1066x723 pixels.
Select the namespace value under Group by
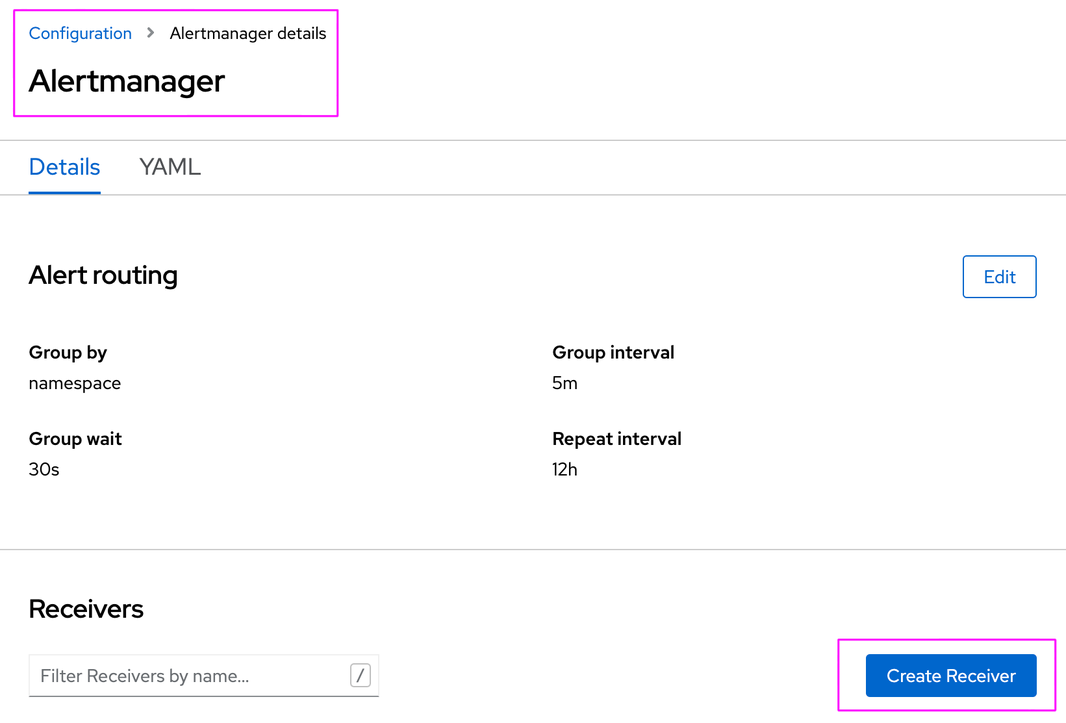75,383
